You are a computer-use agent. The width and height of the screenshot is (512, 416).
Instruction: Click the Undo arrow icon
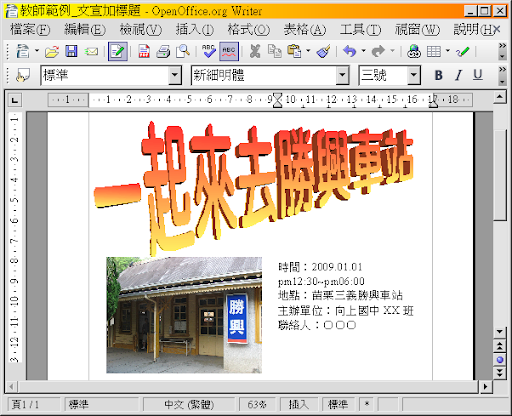coord(349,51)
